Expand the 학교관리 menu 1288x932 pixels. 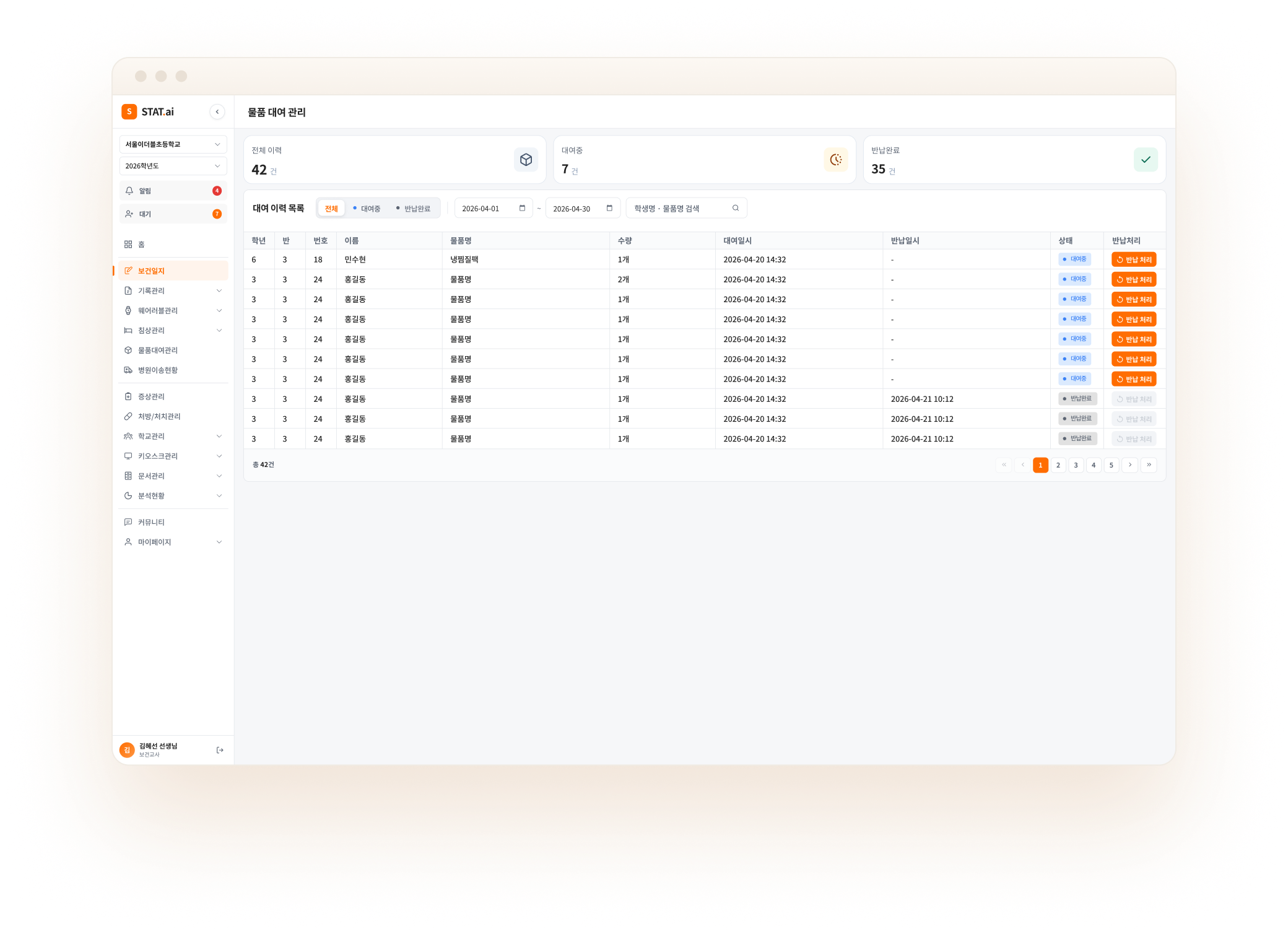click(x=173, y=436)
